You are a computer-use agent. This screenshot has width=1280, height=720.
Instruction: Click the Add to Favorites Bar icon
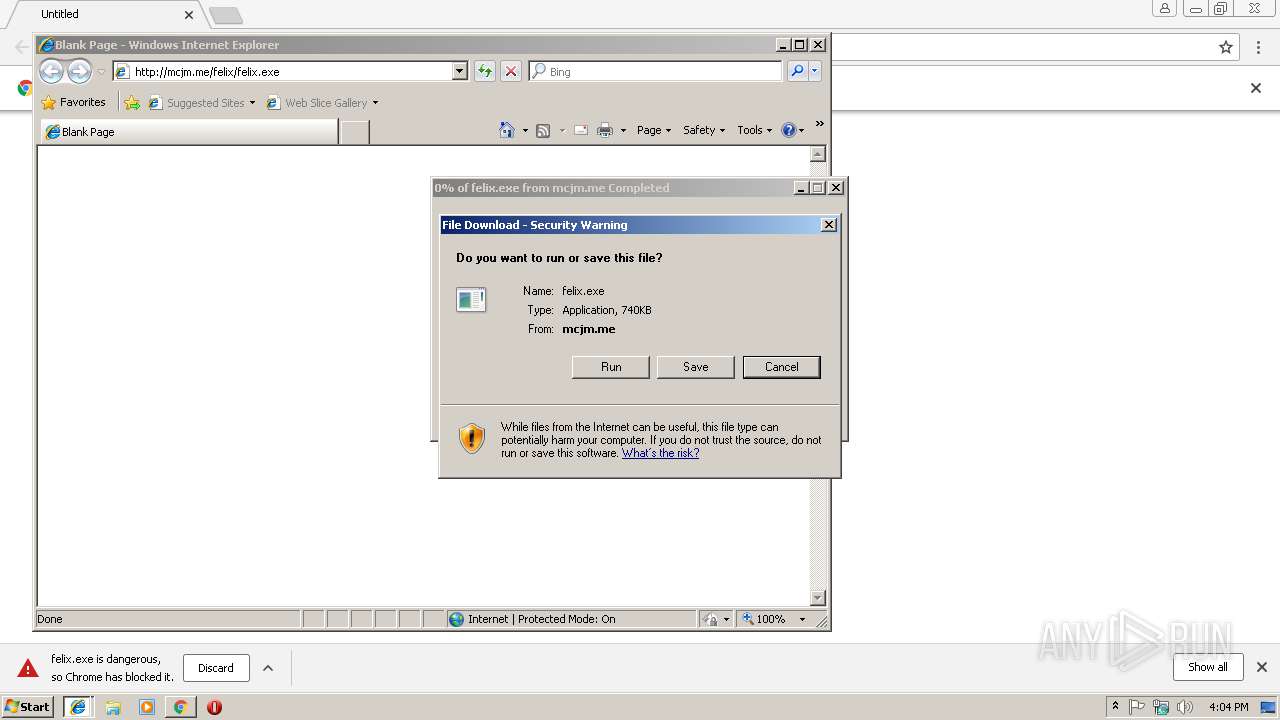click(132, 102)
